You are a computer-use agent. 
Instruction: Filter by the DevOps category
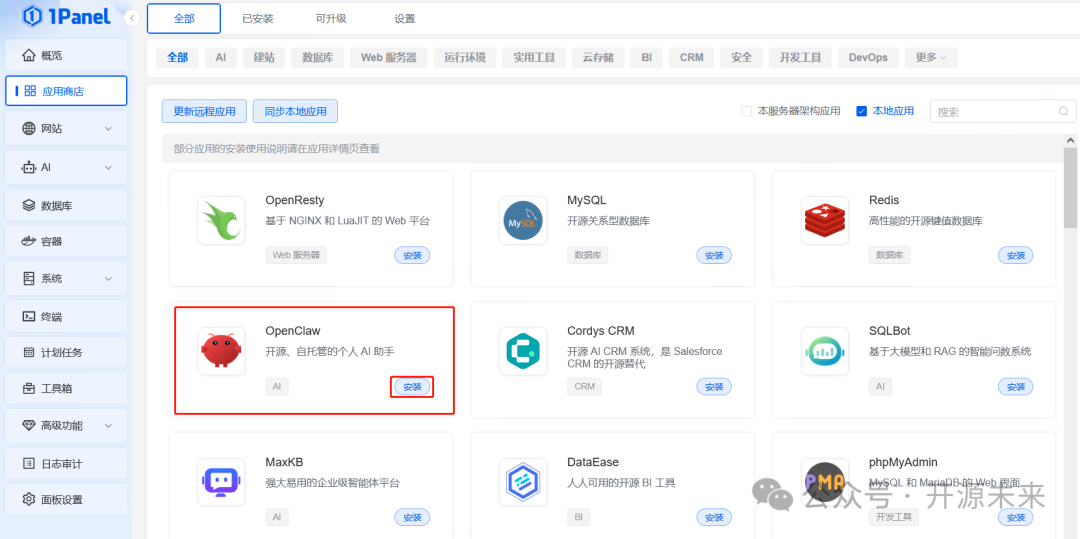868,58
